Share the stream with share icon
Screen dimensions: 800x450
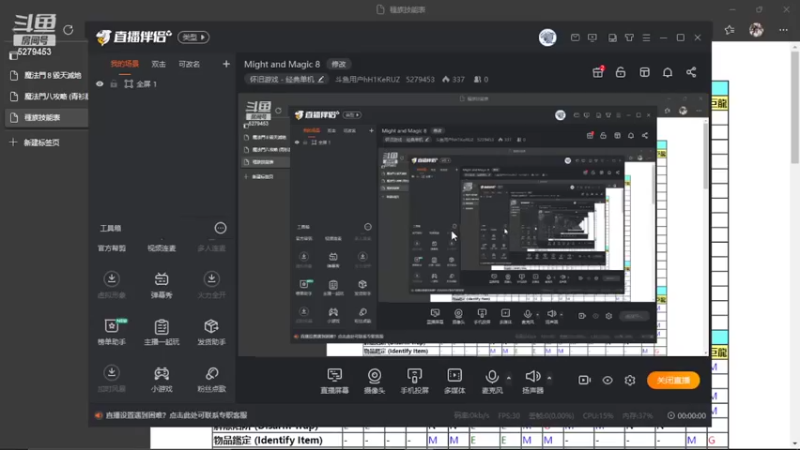click(x=691, y=72)
